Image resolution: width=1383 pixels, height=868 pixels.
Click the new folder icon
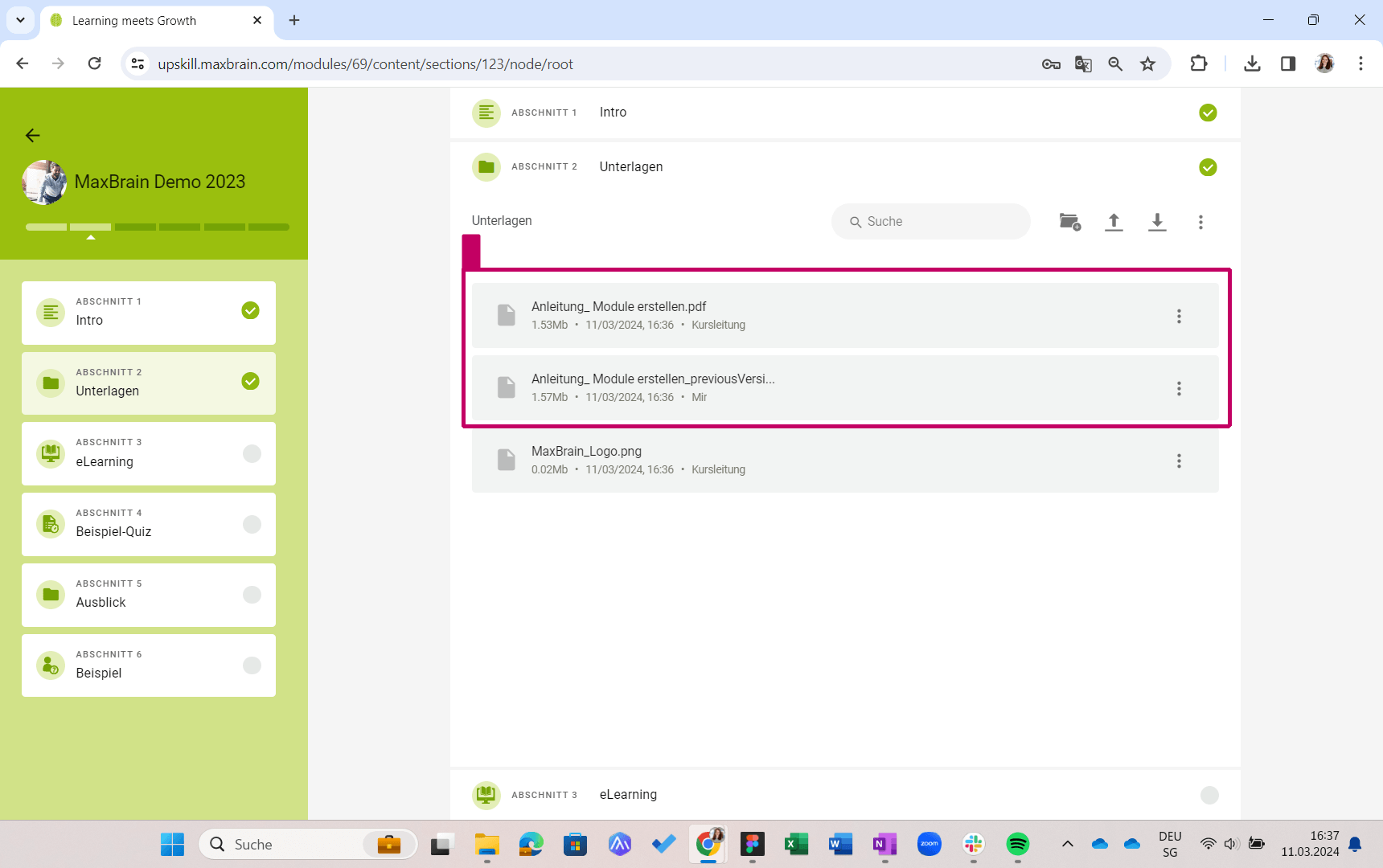point(1069,222)
